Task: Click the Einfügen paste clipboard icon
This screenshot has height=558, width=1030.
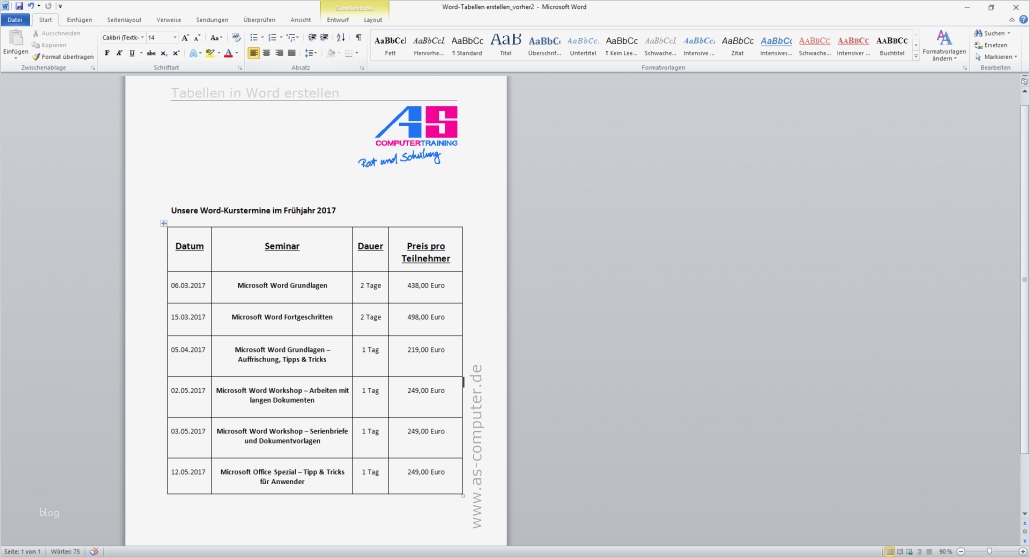Action: click(x=15, y=39)
